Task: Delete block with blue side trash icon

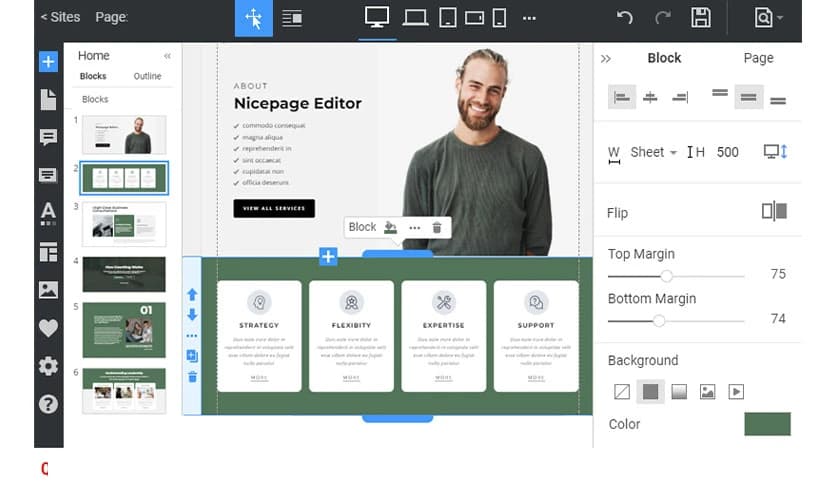Action: point(192,377)
